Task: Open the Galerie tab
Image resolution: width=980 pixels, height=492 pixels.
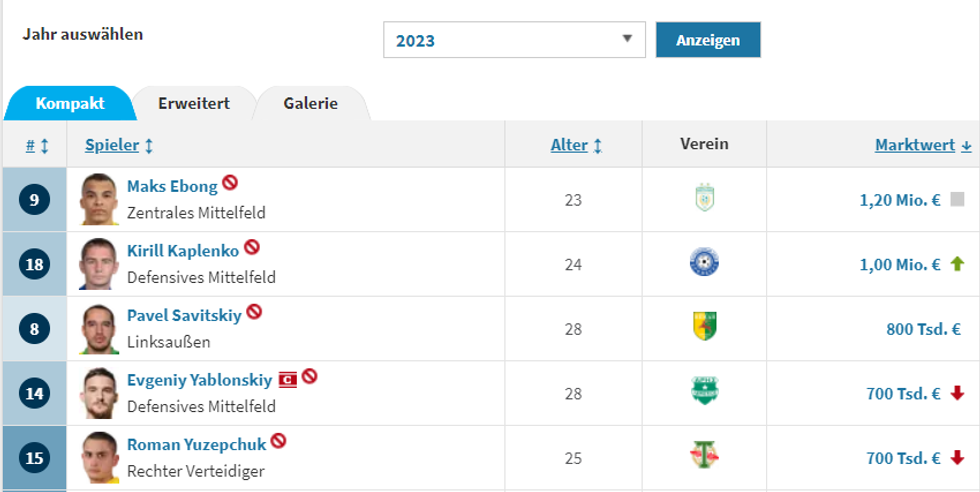Action: point(310,103)
